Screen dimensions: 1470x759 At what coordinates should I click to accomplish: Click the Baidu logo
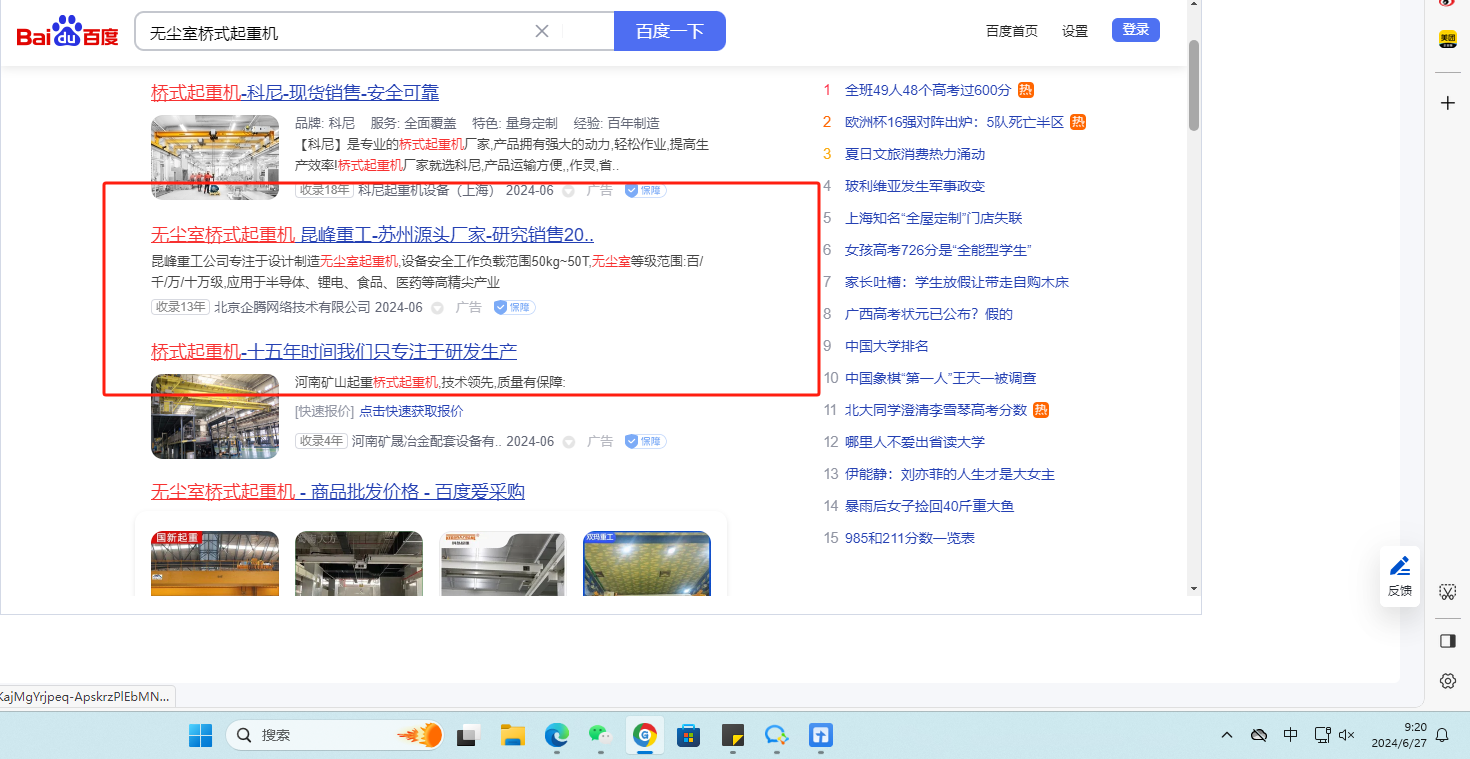(67, 32)
